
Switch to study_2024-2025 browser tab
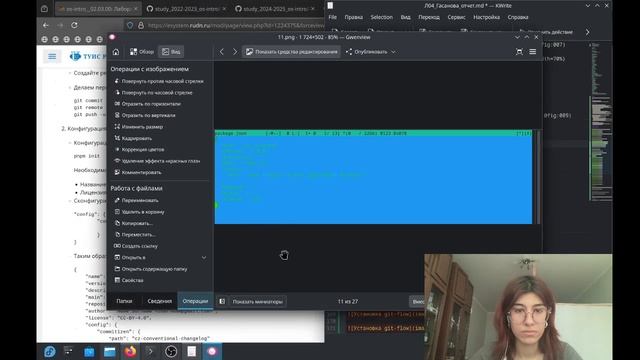(x=276, y=9)
